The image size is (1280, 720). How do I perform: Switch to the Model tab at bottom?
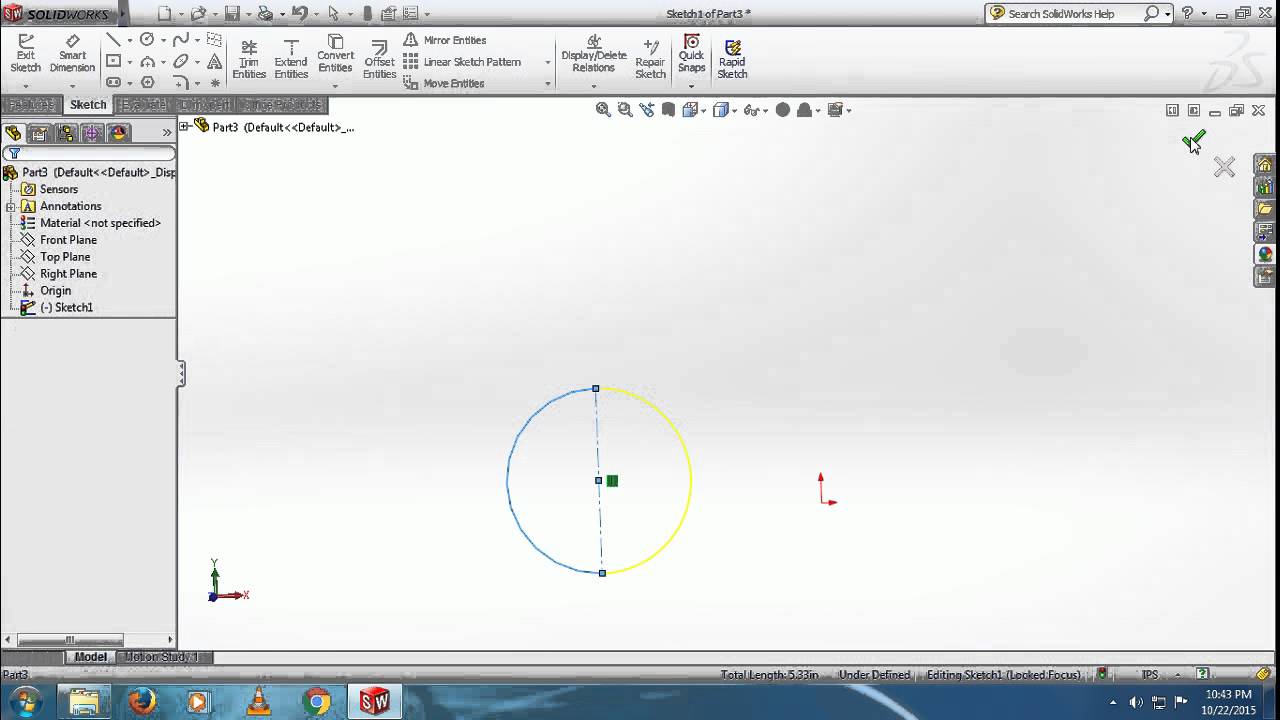pyautogui.click(x=90, y=657)
